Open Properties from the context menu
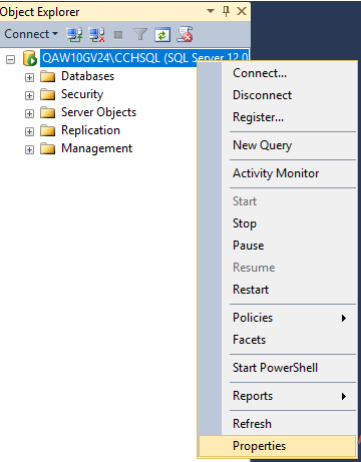This screenshot has height=462, width=361. click(x=277, y=446)
